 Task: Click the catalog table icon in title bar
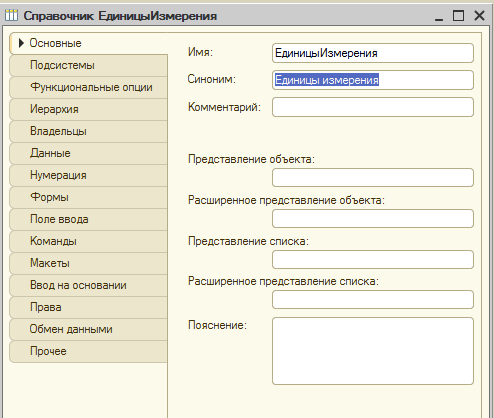pyautogui.click(x=11, y=15)
